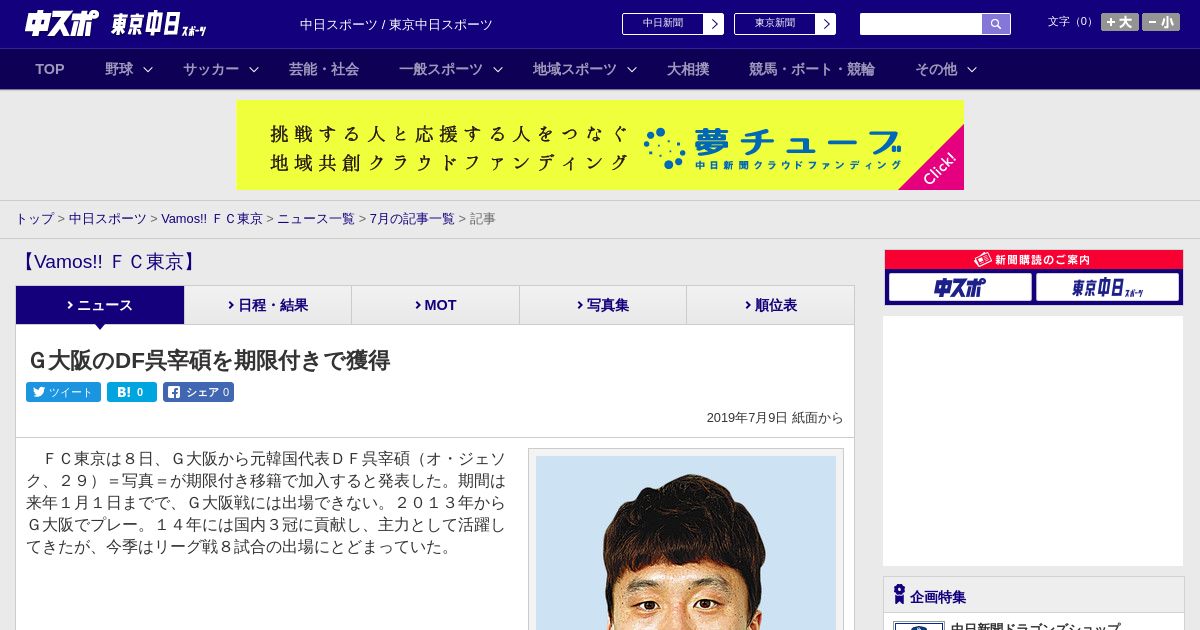Click the 中スポ logo in header
Viewport: 1200px width, 630px height.
click(x=62, y=23)
